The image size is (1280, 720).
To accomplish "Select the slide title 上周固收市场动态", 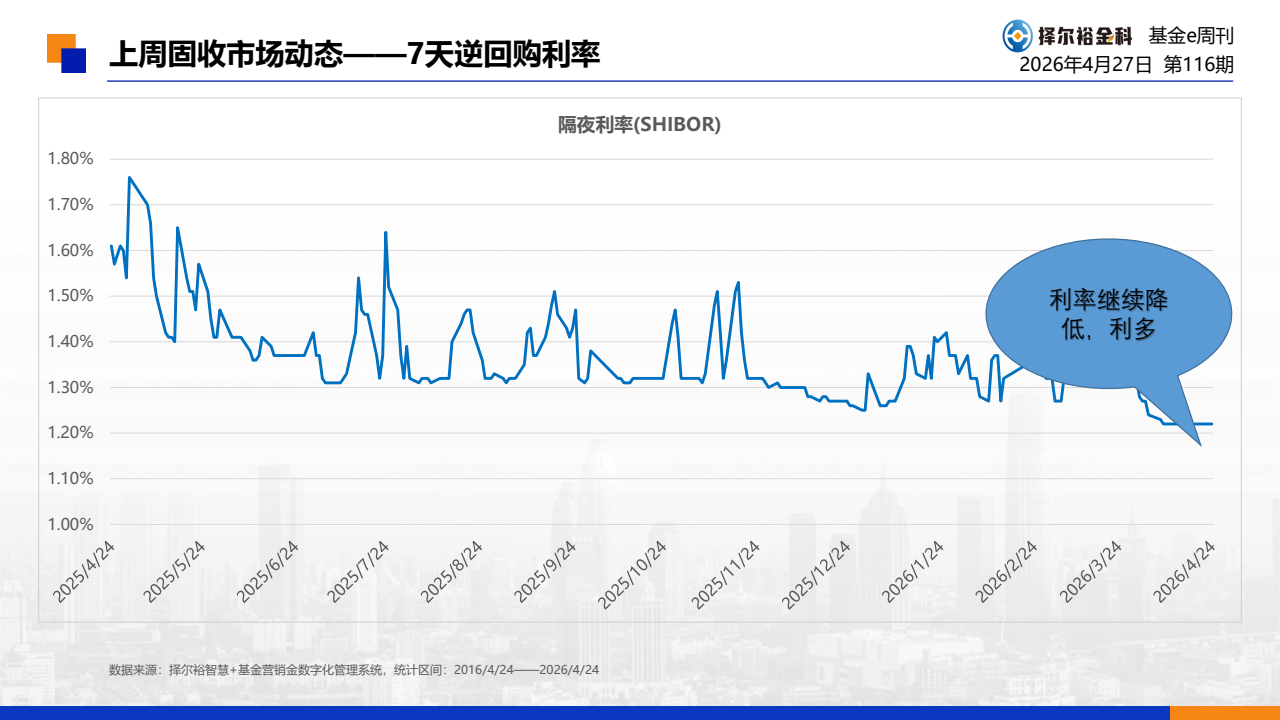I will 225,53.
